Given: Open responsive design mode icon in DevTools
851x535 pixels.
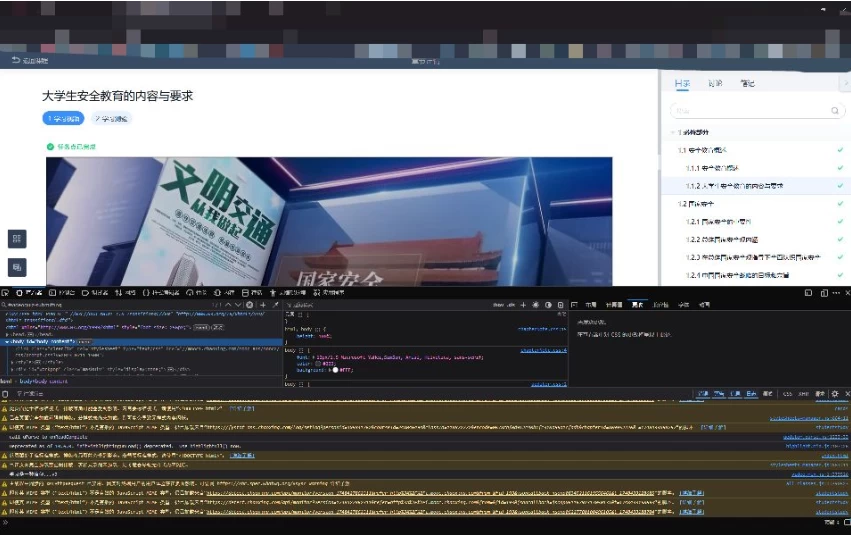Looking at the screenshot, I should tap(824, 293).
